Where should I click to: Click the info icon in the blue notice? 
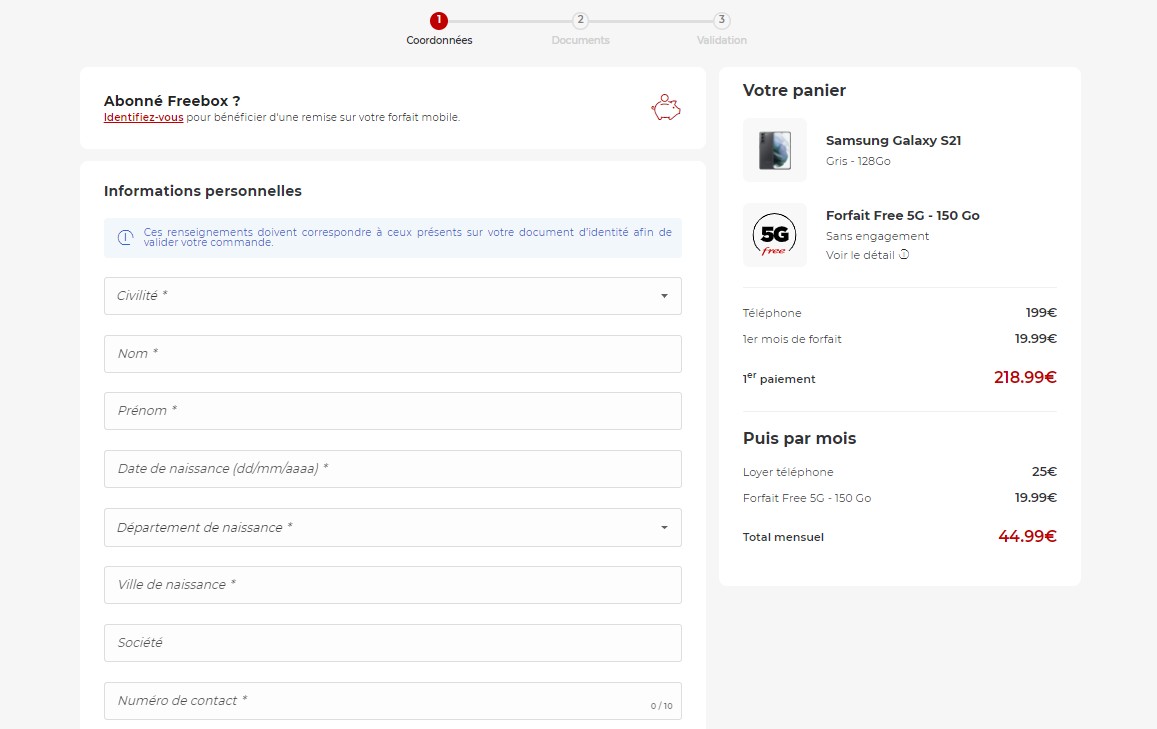[x=125, y=237]
